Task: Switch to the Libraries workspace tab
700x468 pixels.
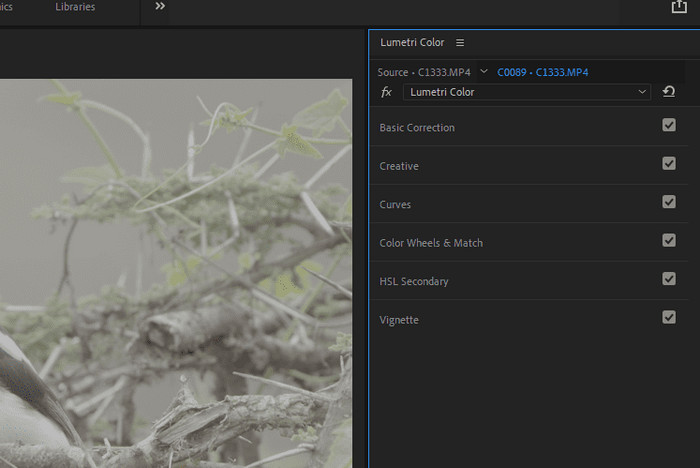Action: (x=75, y=7)
